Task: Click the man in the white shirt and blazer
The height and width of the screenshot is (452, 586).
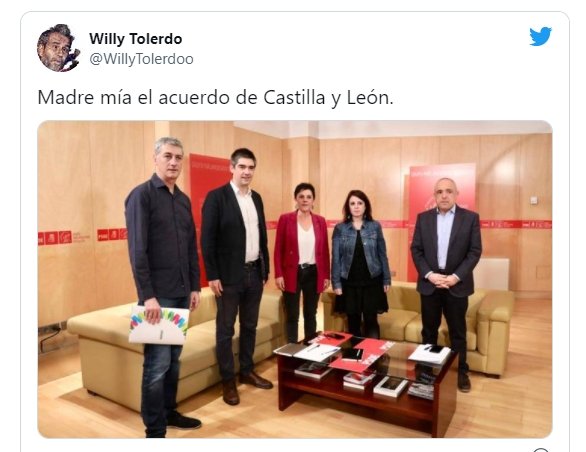Action: tap(237, 275)
